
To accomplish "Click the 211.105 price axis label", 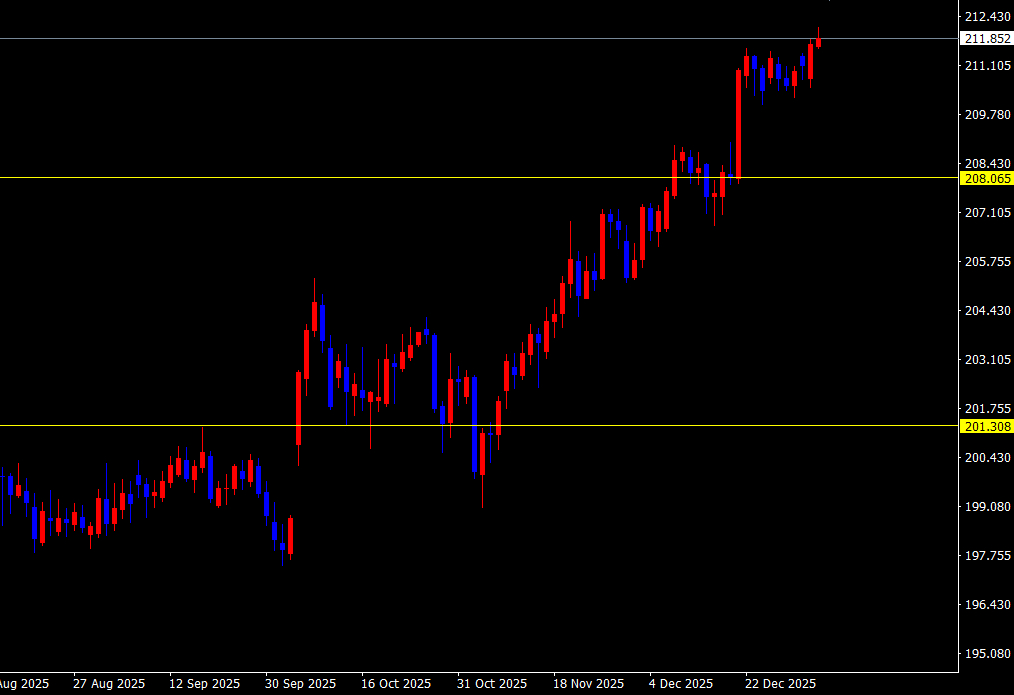I will click(x=987, y=65).
